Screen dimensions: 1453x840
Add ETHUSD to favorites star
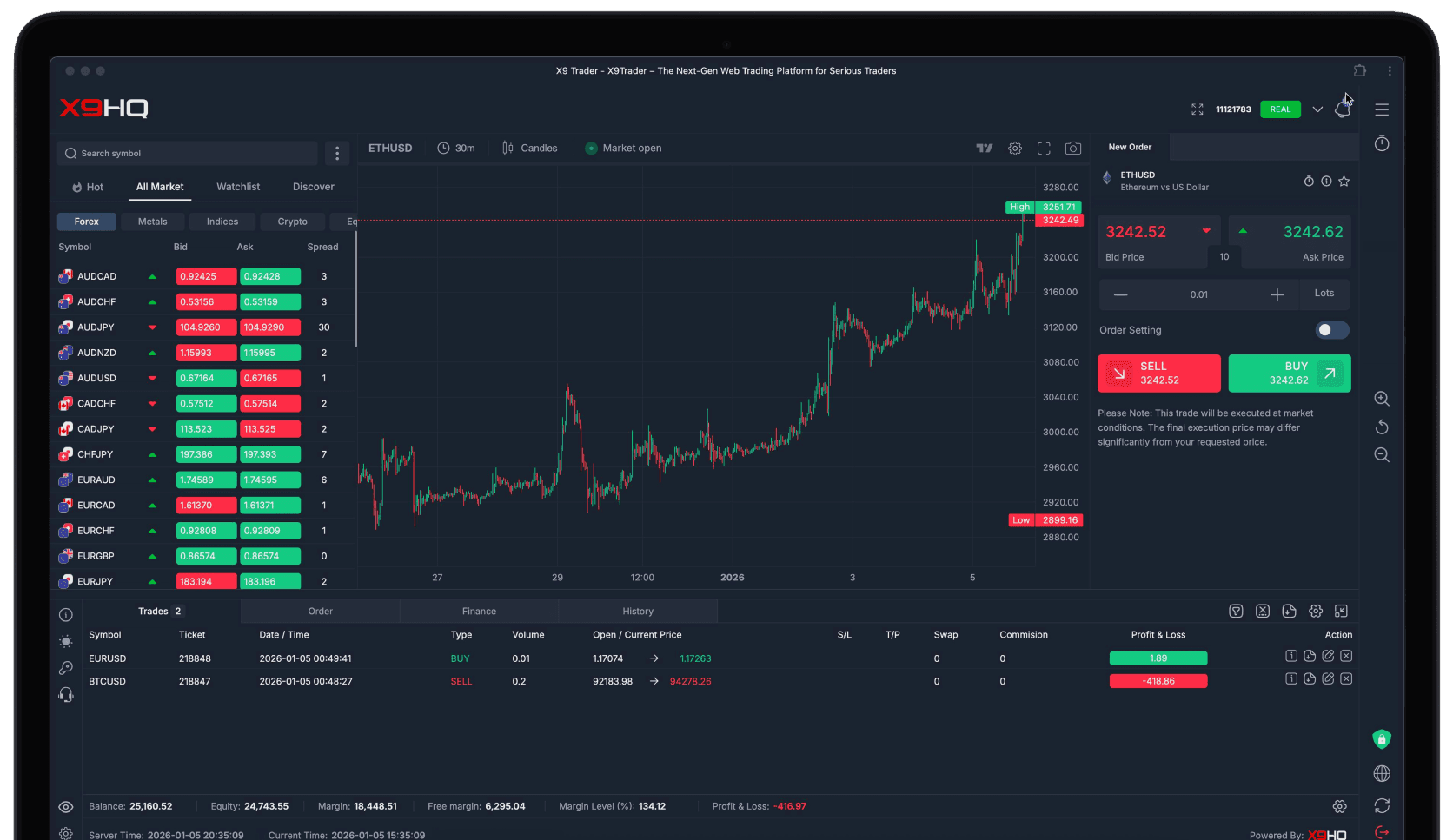(1344, 182)
